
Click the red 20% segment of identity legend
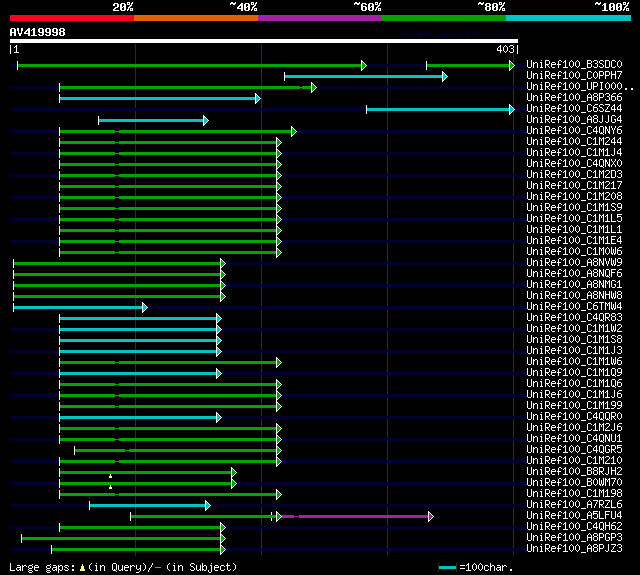click(x=72, y=18)
